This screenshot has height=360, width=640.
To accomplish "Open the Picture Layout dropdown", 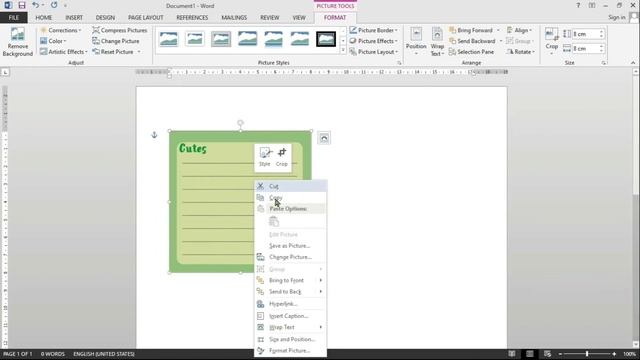I will [373, 52].
